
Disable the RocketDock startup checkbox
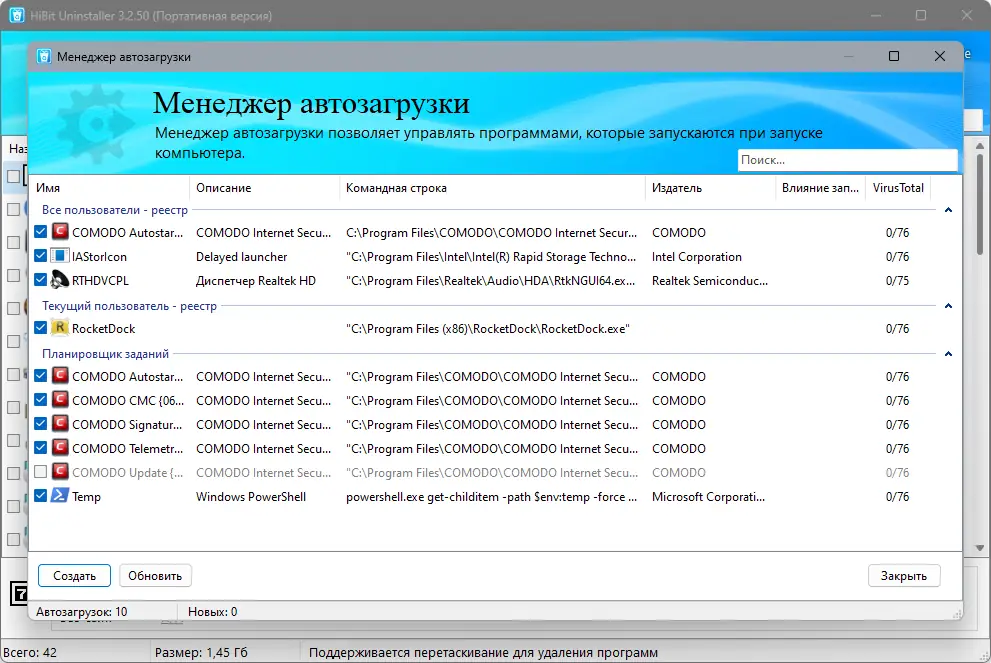pos(40,327)
